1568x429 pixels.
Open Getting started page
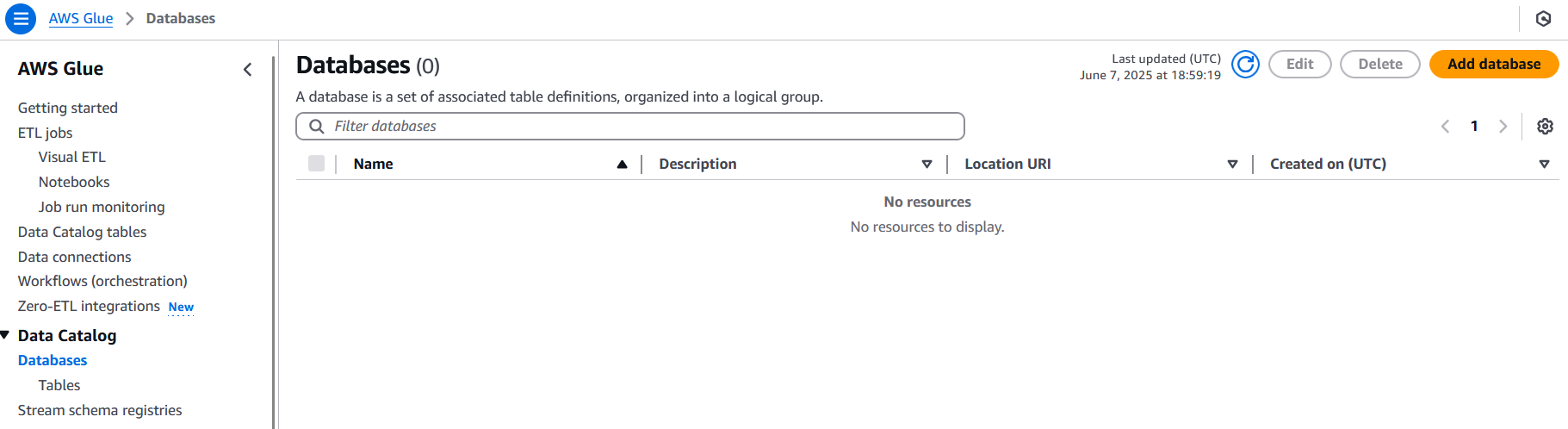[x=68, y=108]
